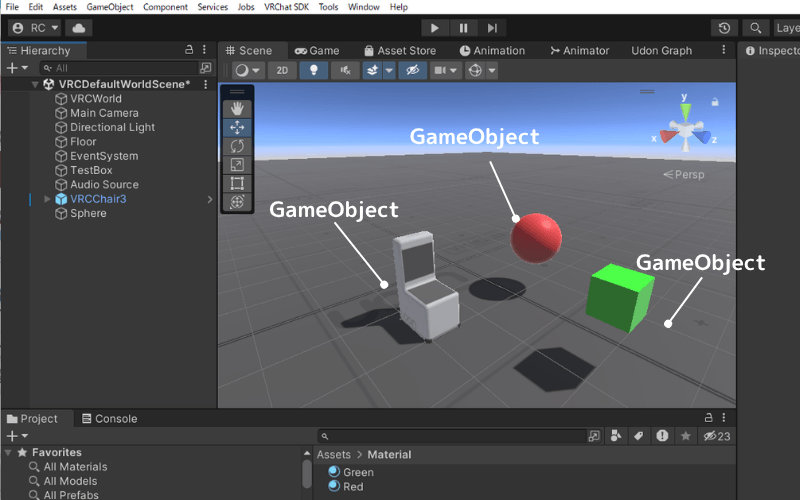The height and width of the screenshot is (500, 800).
Task: Switch to the Animator tab
Action: [x=580, y=51]
